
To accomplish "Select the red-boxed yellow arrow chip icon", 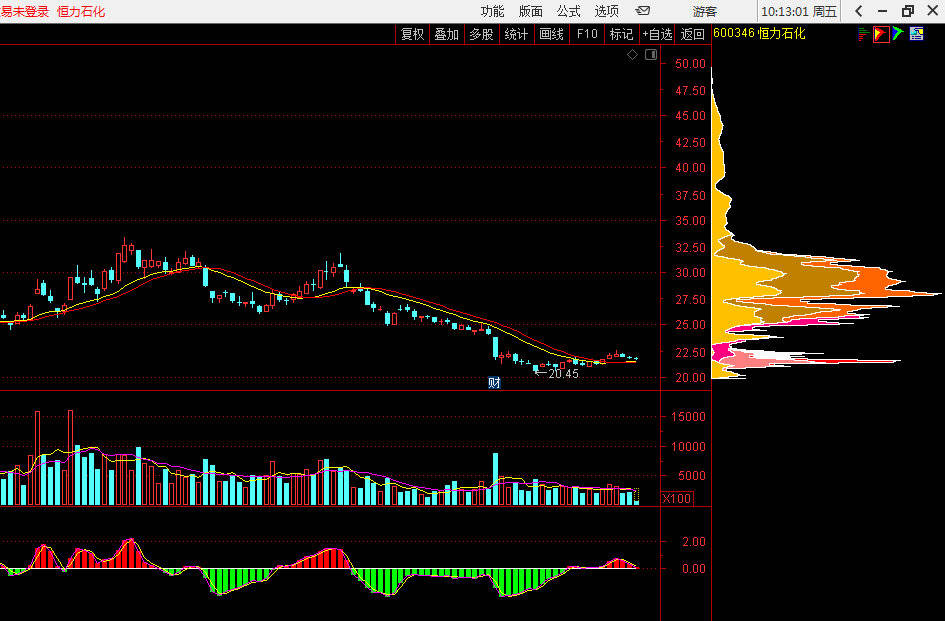I will (x=881, y=34).
